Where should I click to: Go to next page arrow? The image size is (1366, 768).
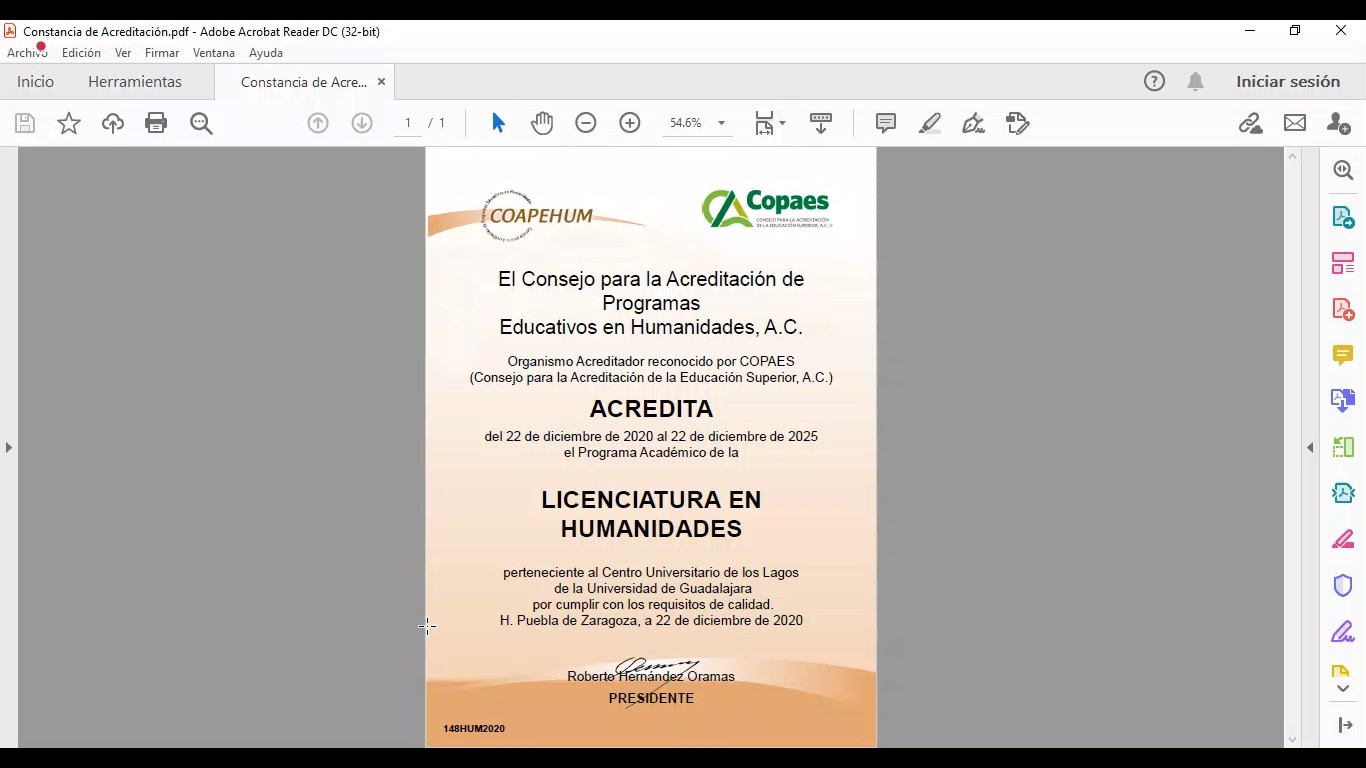(362, 123)
